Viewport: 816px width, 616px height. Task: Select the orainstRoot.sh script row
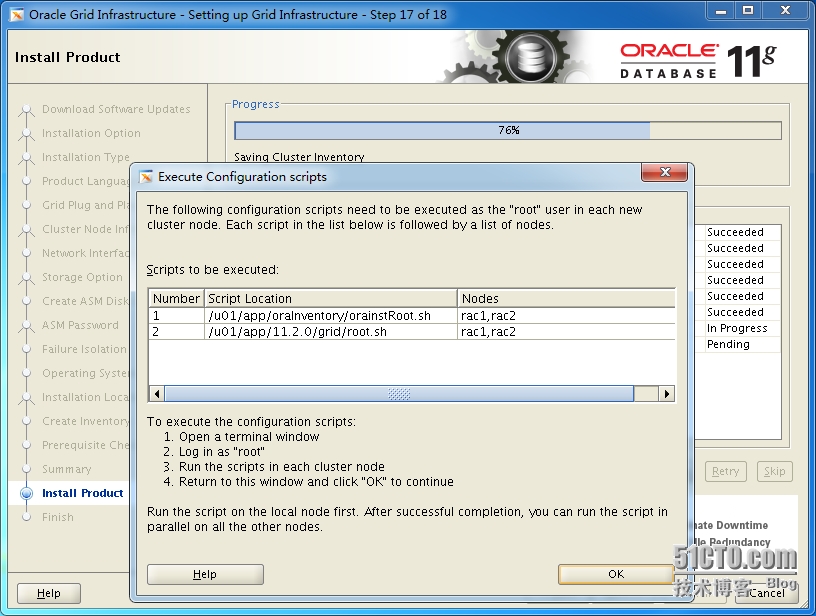(x=412, y=316)
